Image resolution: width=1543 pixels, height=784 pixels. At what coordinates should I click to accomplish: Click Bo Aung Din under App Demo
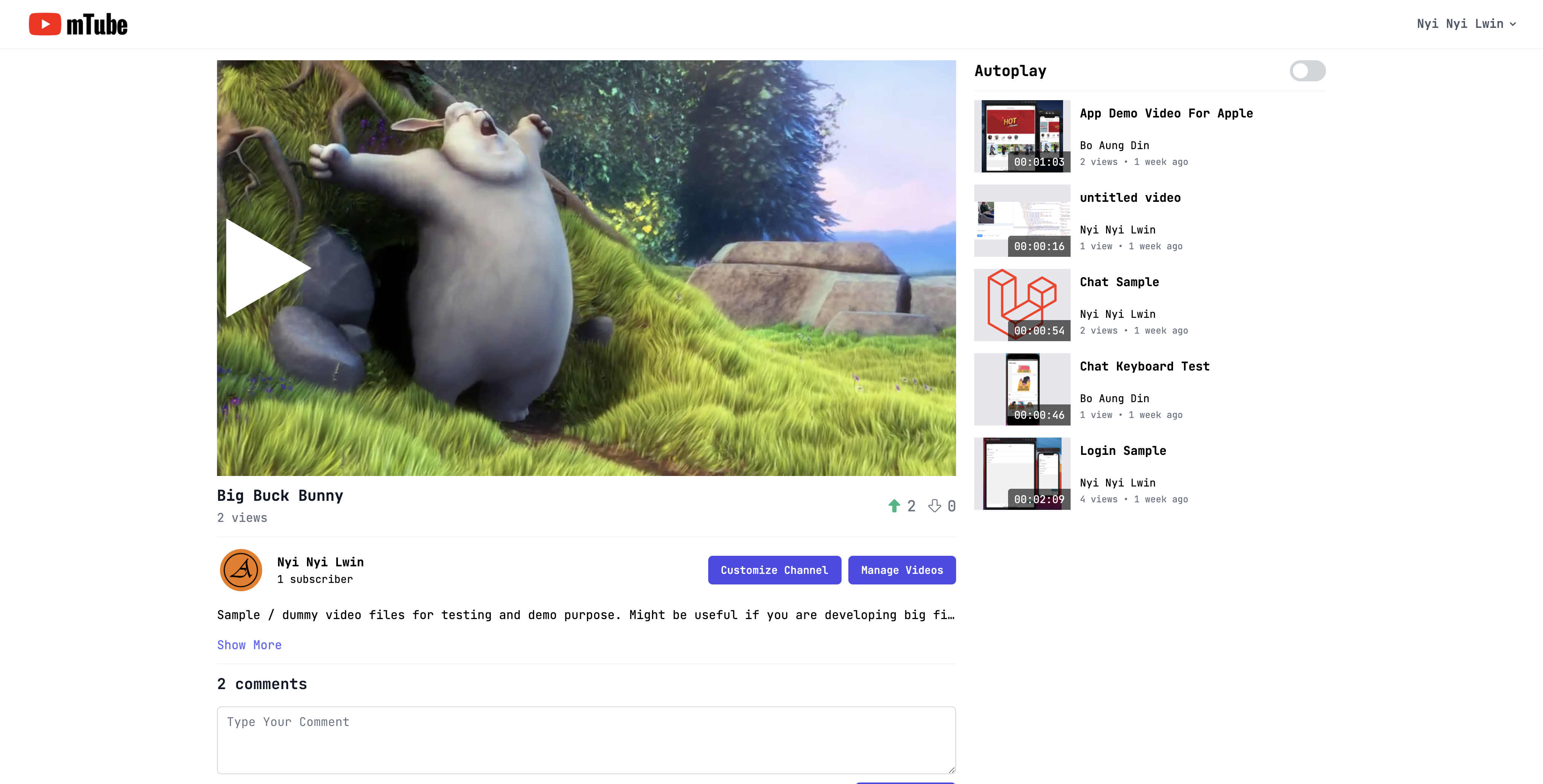point(1114,145)
